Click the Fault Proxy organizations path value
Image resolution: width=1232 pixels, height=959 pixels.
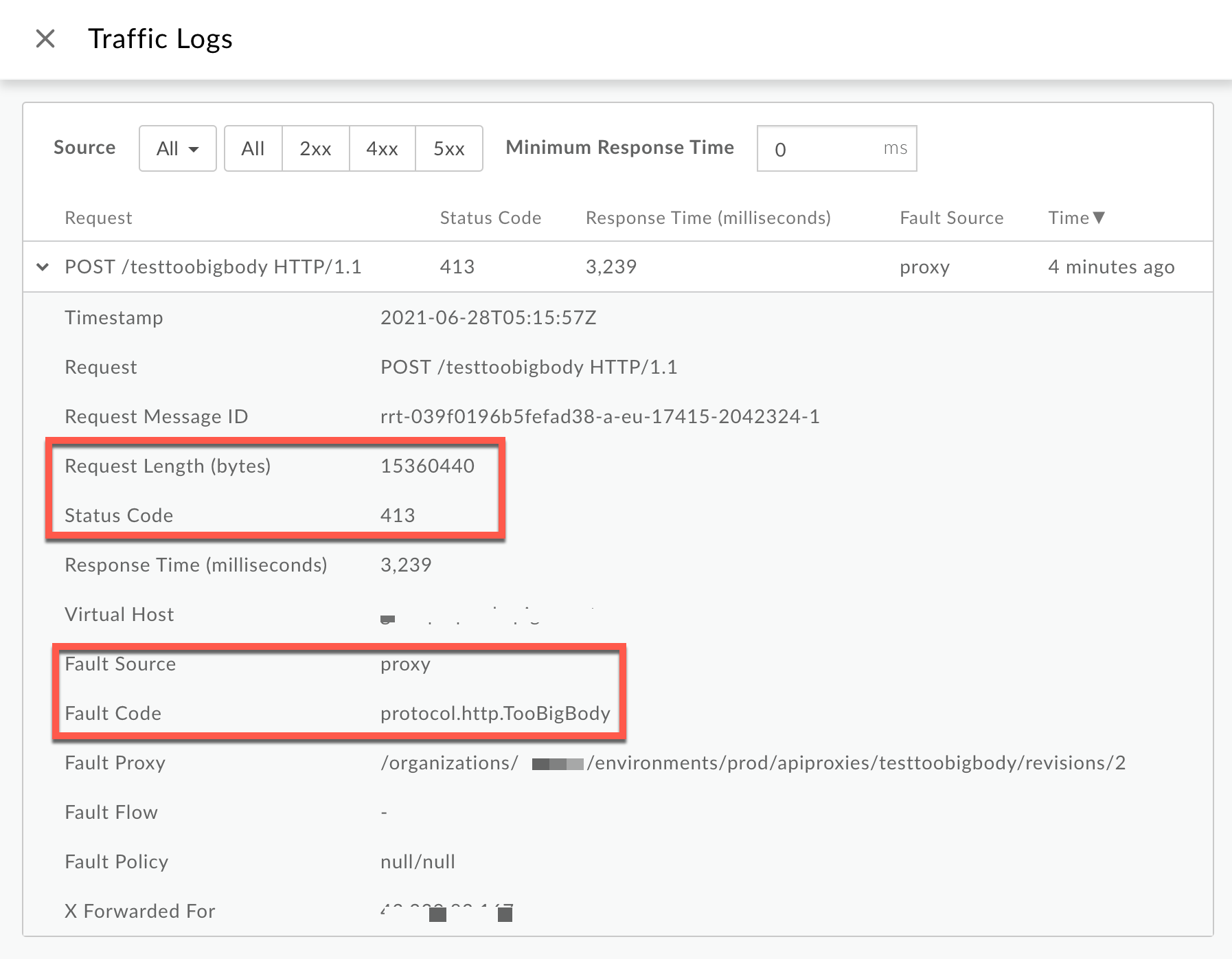pos(753,763)
